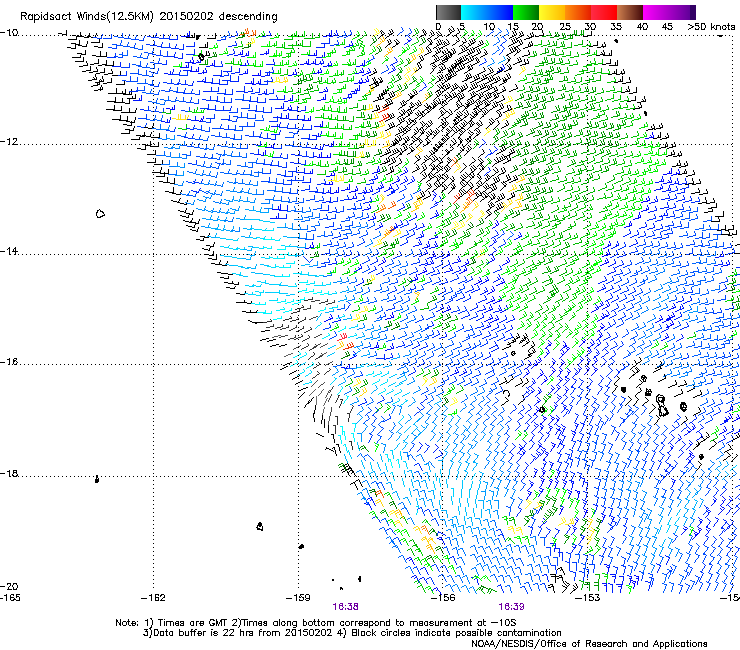Click the '>50 knots' legend label
This screenshot has width=740, height=650.
pos(711,27)
